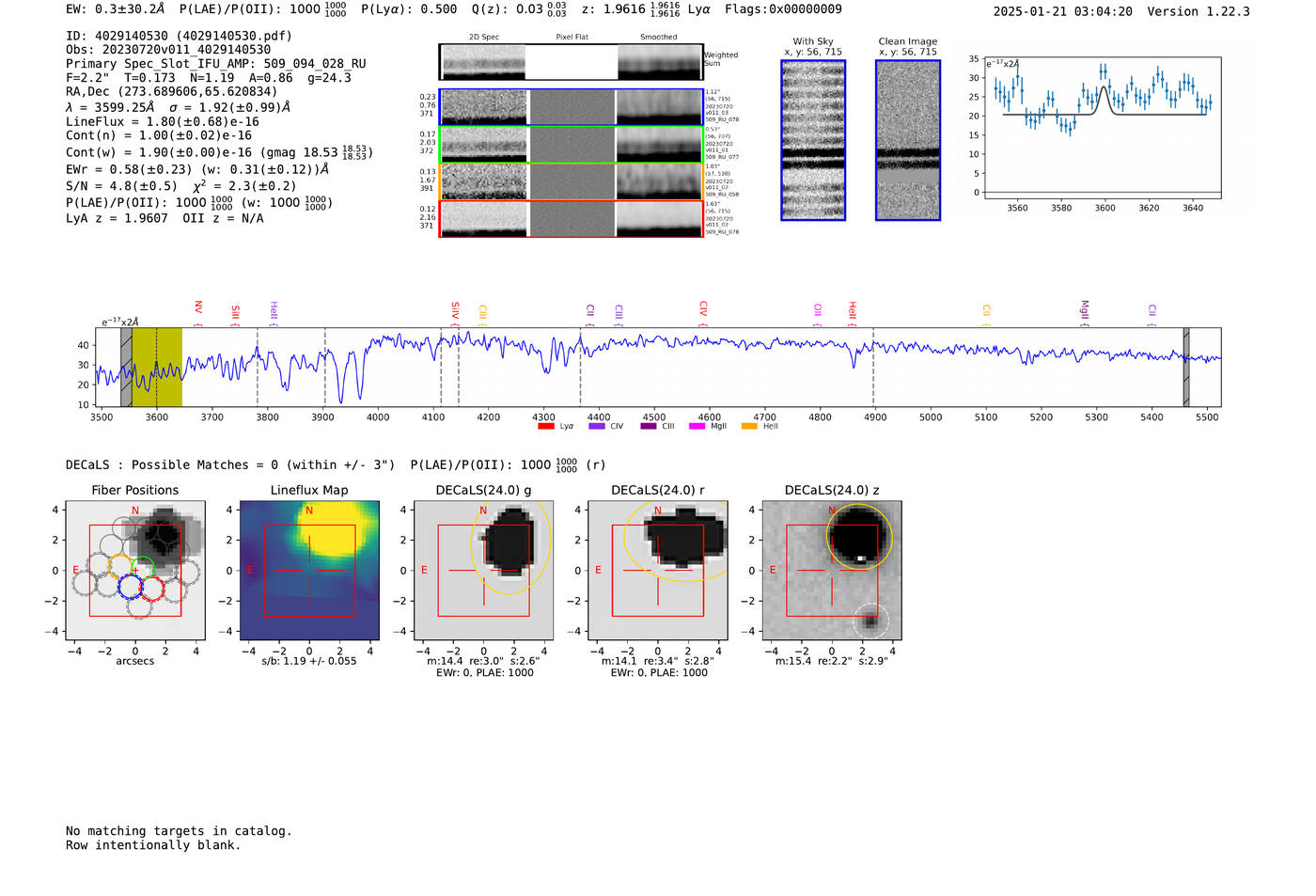Open the DECaLS(24.0) g cutout
The height and width of the screenshot is (896, 1316).
[x=483, y=569]
